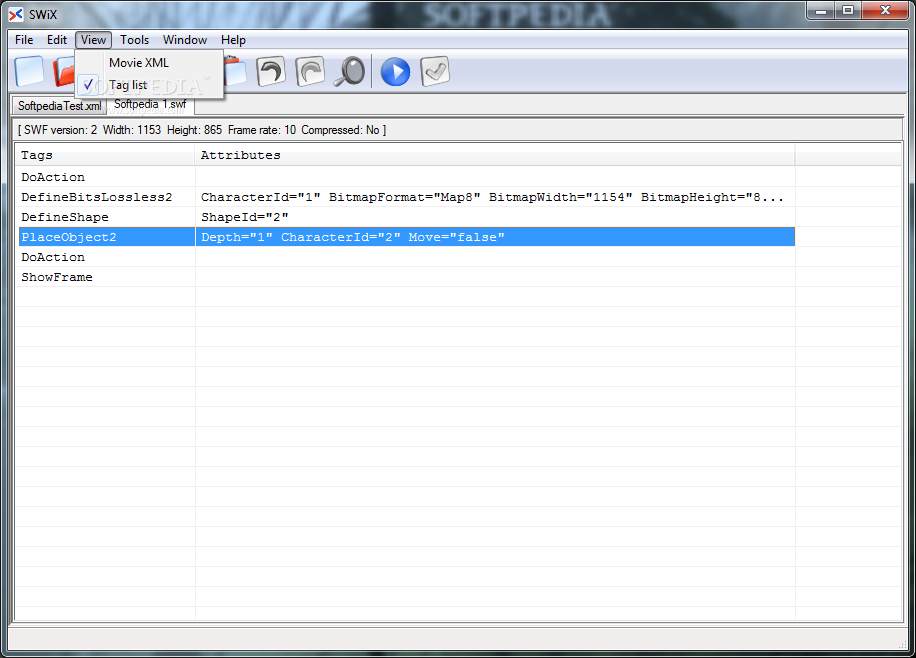Open the Edit menu
Screen dimensions: 916x658
point(57,40)
